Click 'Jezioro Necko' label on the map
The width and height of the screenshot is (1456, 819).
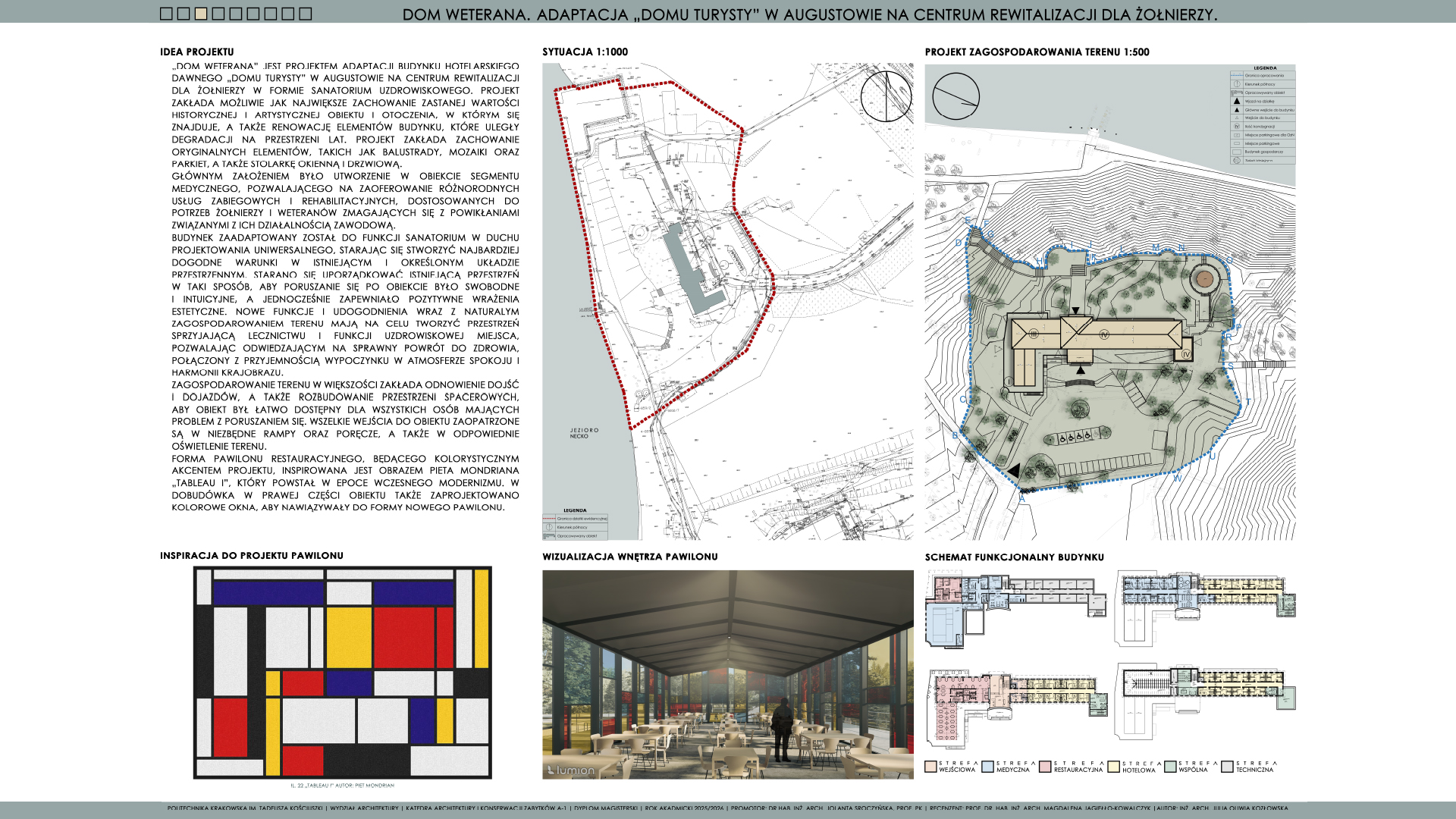(584, 433)
